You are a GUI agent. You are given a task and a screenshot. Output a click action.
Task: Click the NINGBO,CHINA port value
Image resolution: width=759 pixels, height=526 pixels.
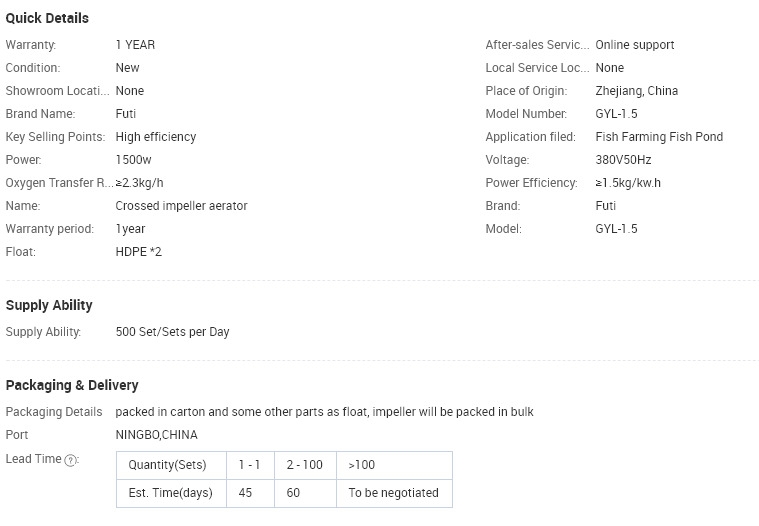click(156, 435)
